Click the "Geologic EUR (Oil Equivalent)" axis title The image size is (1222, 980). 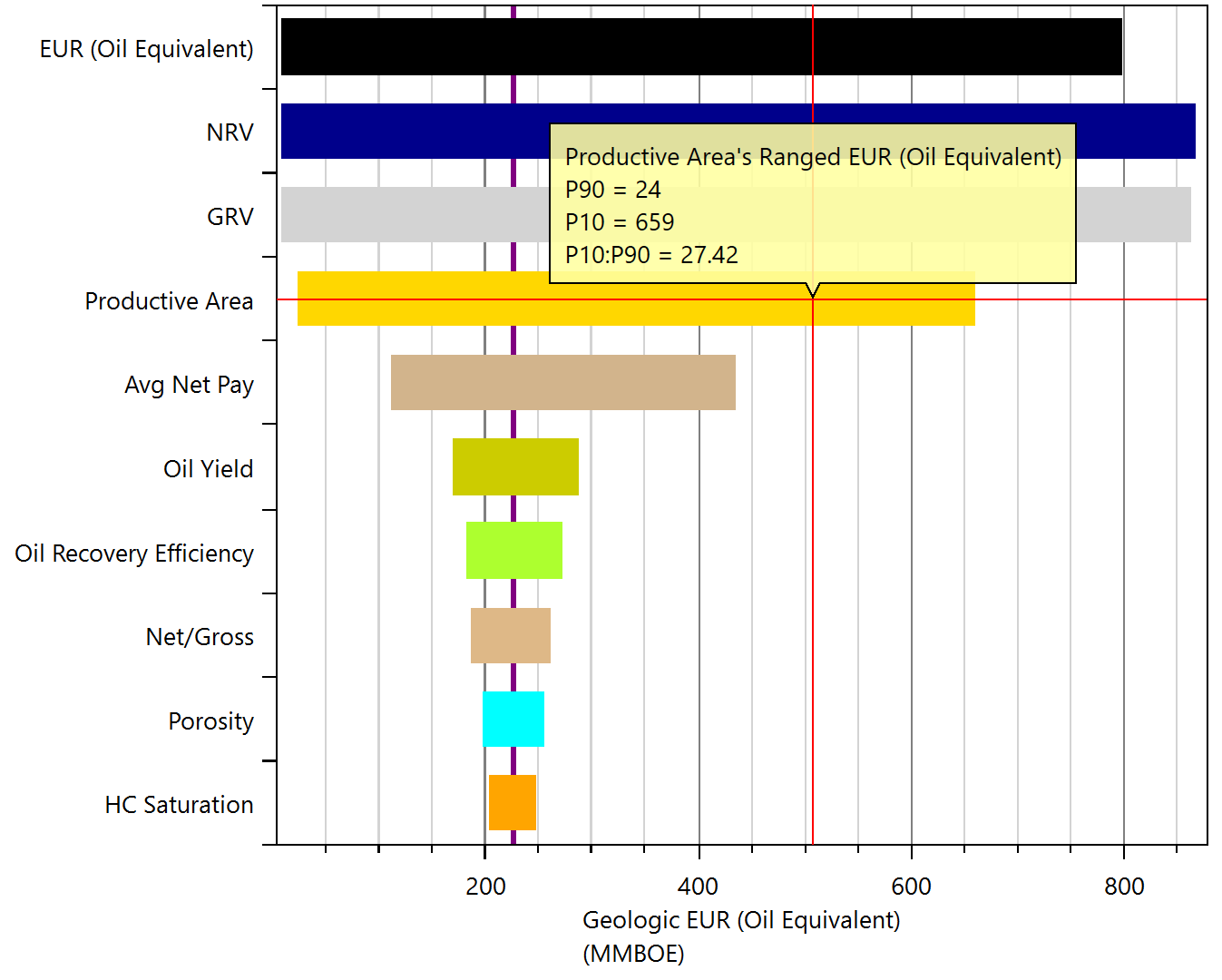pos(740,920)
